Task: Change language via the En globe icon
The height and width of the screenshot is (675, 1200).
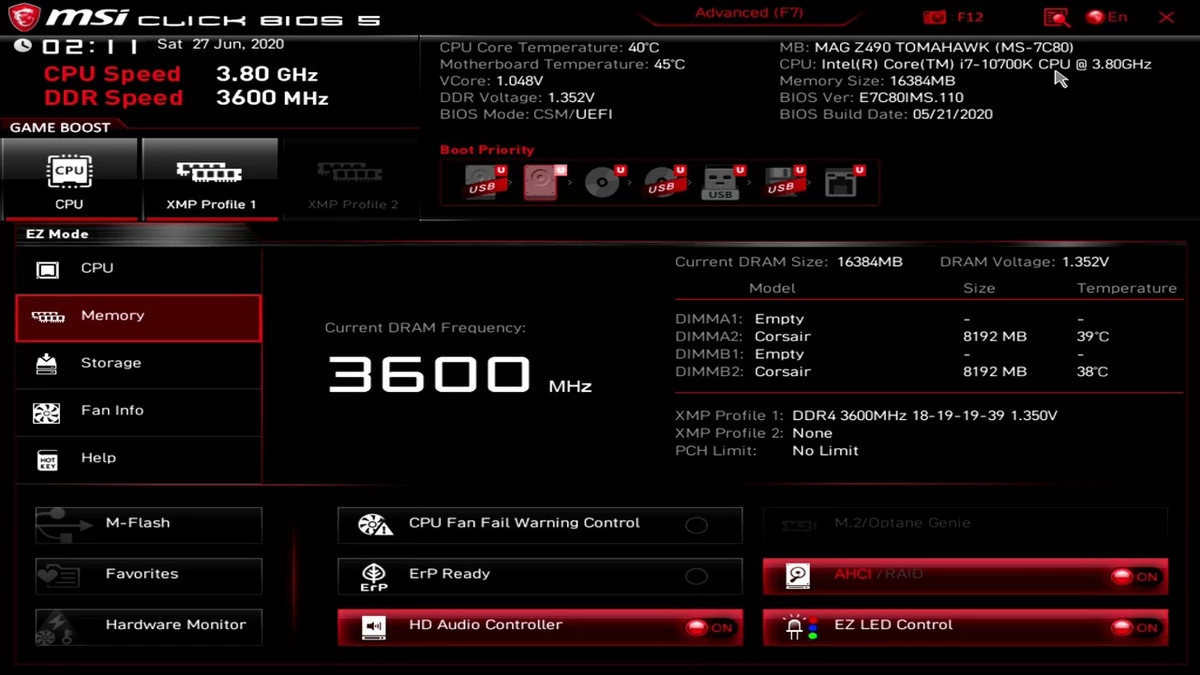Action: (1107, 17)
